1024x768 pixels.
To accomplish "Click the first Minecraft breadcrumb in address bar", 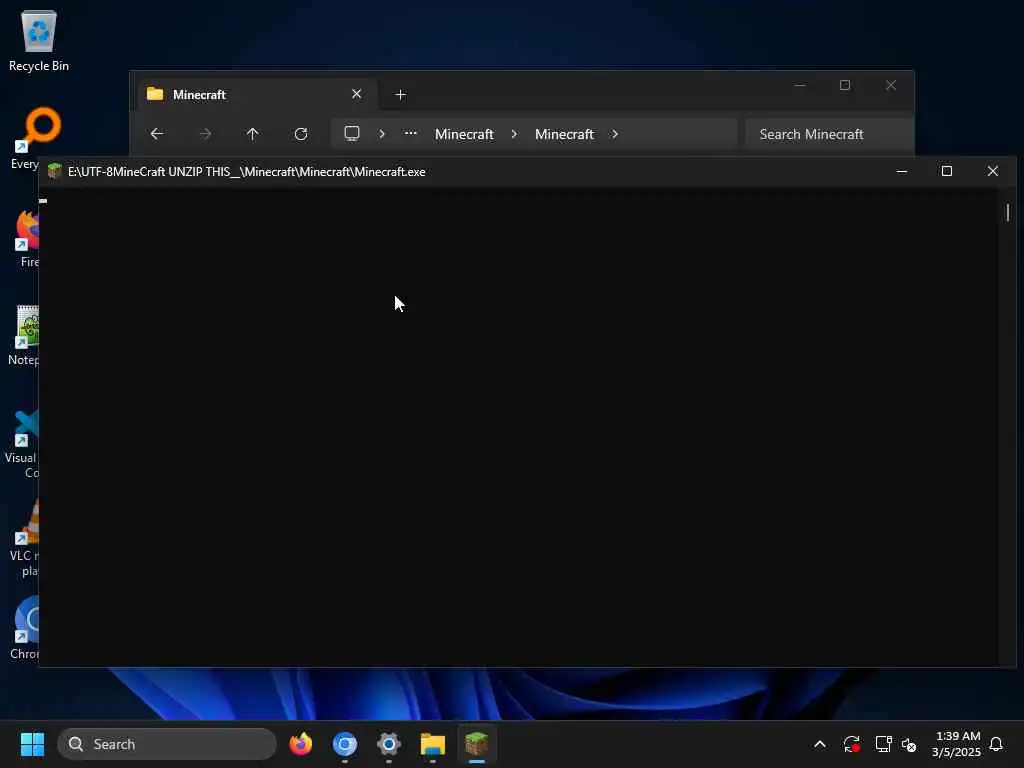I will pos(464,134).
